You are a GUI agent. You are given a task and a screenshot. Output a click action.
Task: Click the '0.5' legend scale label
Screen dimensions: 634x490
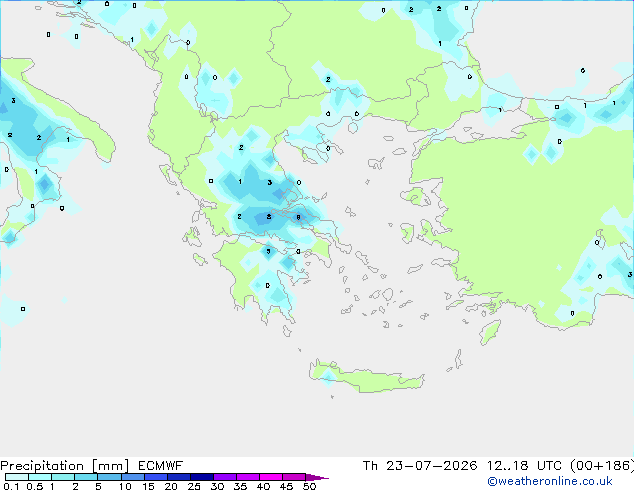click(34, 486)
